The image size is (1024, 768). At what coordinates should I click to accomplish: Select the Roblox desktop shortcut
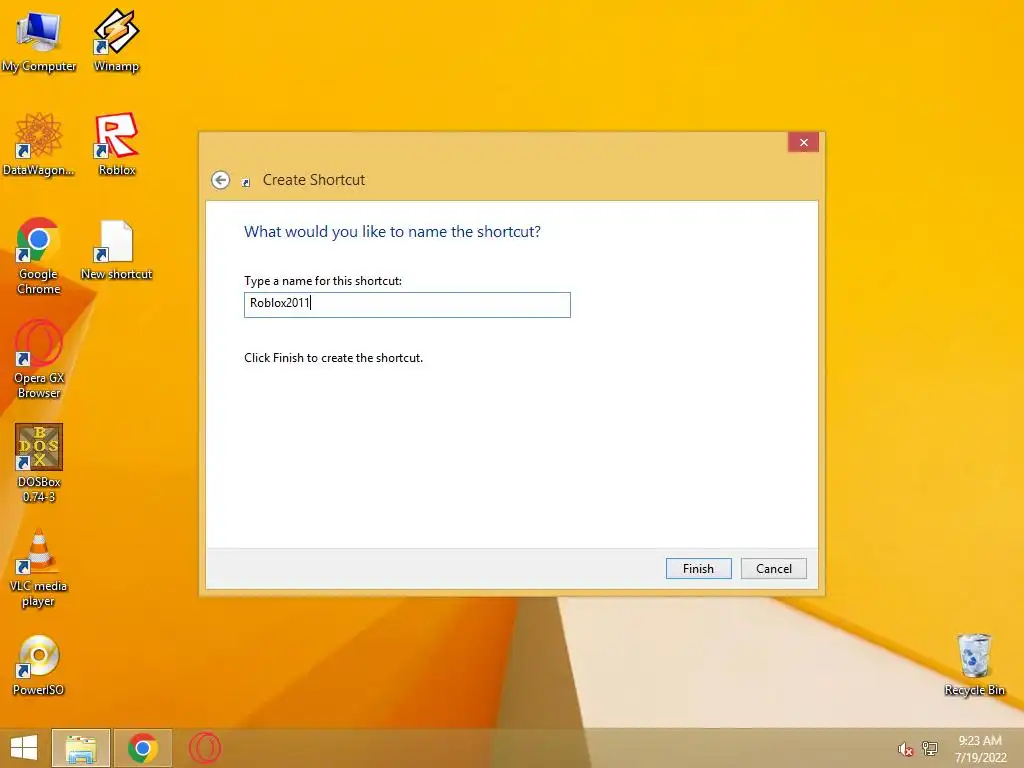[116, 144]
